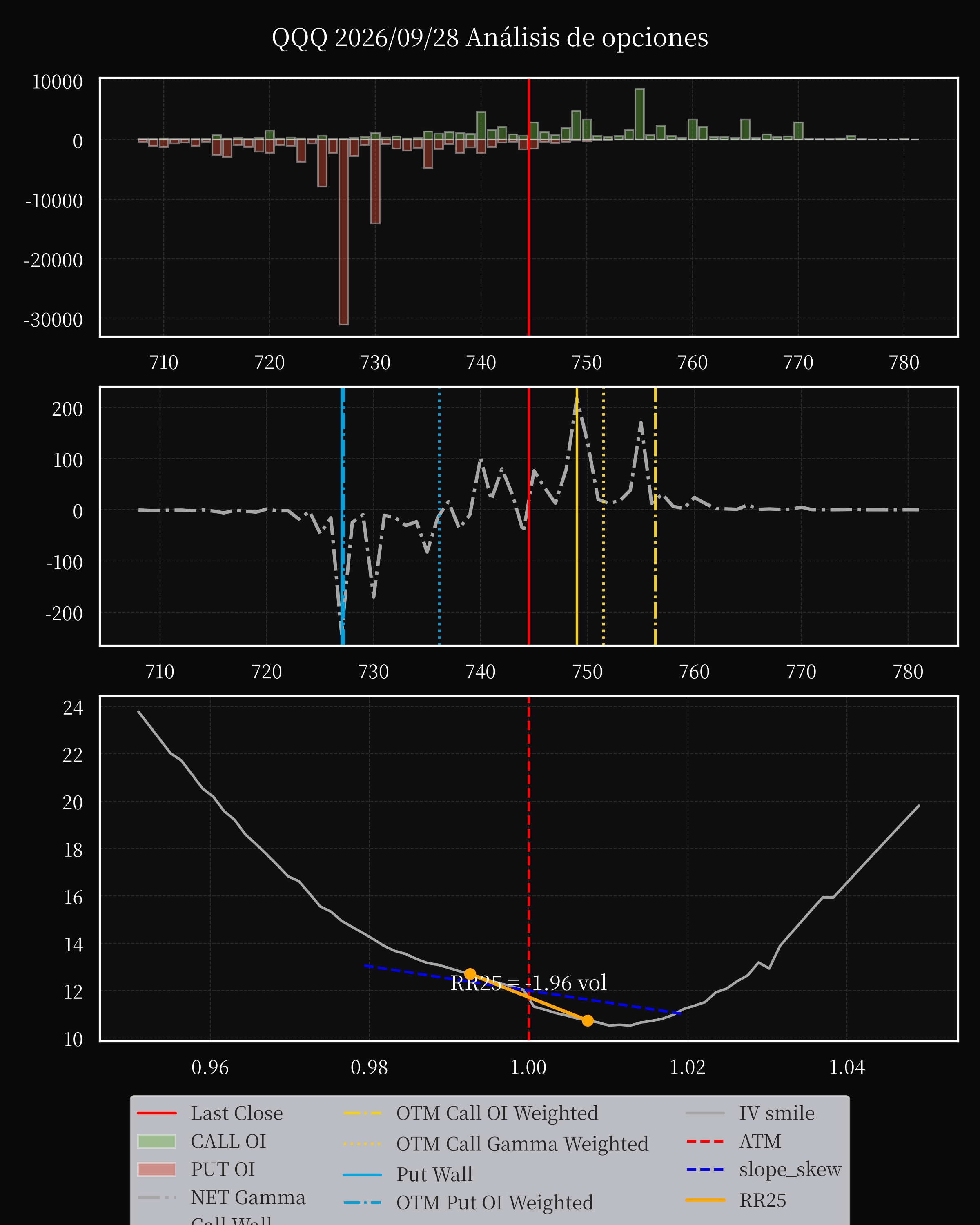This screenshot has width=980, height=1225.
Task: Click the solid yellow vertical line in gamma chart
Action: (577, 517)
